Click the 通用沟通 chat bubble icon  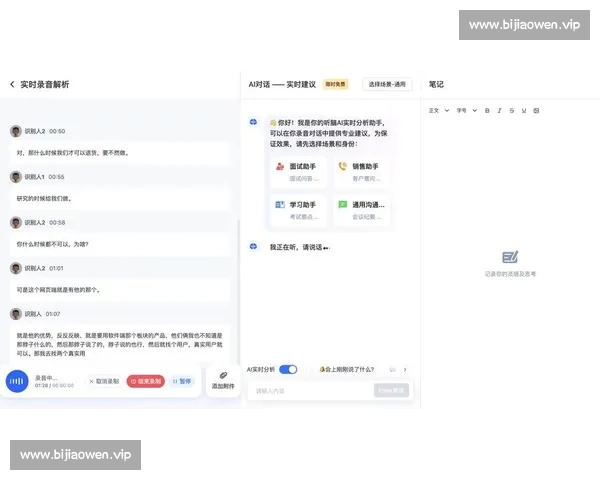tap(343, 204)
